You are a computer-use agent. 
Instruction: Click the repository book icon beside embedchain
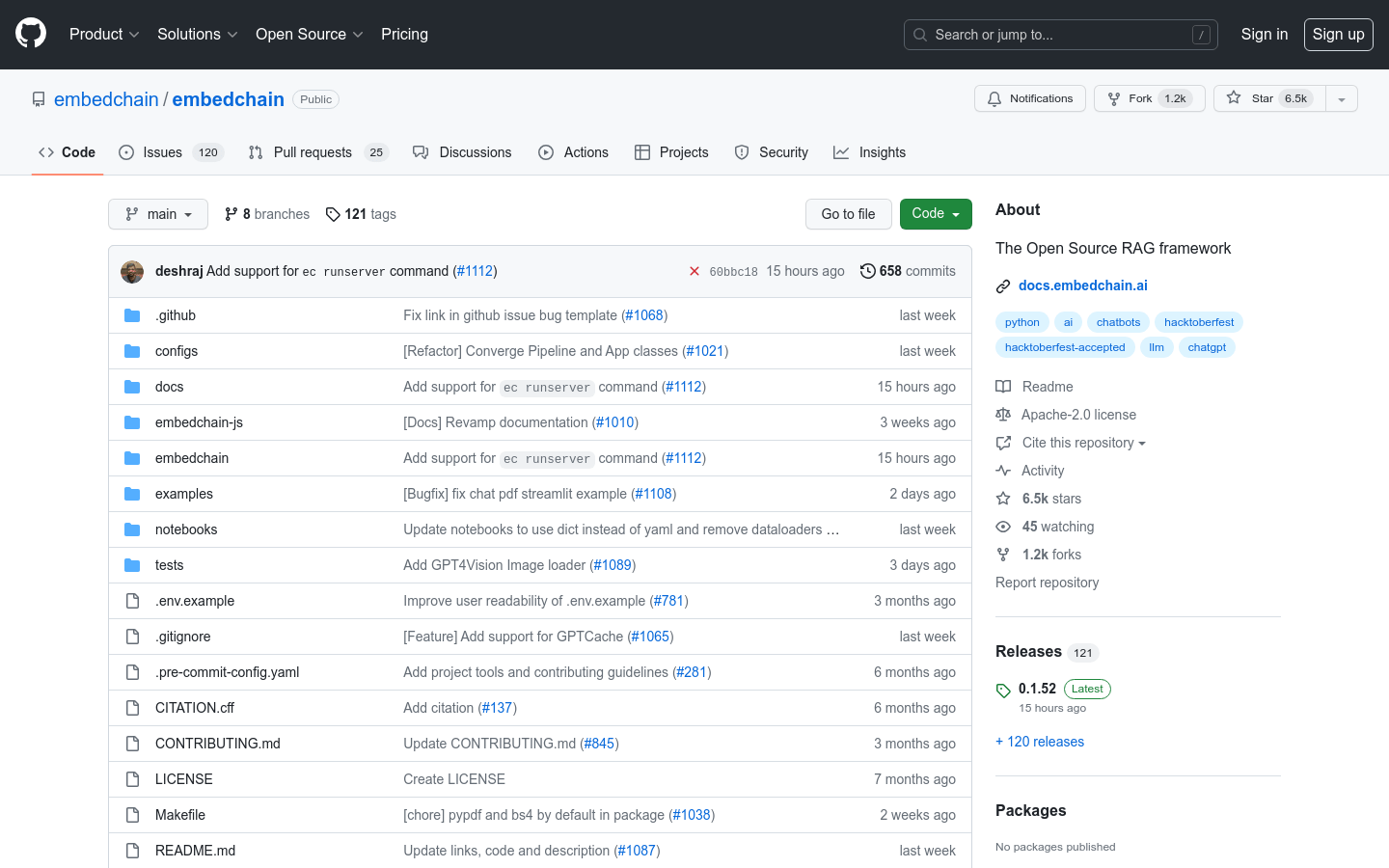tap(39, 99)
